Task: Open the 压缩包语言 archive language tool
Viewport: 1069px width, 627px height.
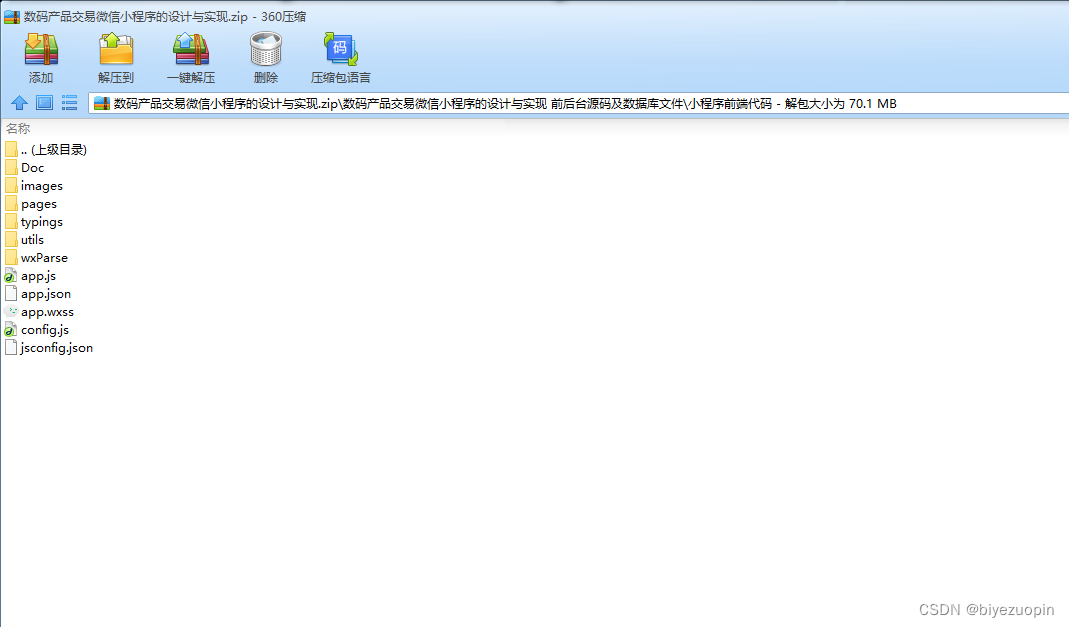Action: point(340,49)
